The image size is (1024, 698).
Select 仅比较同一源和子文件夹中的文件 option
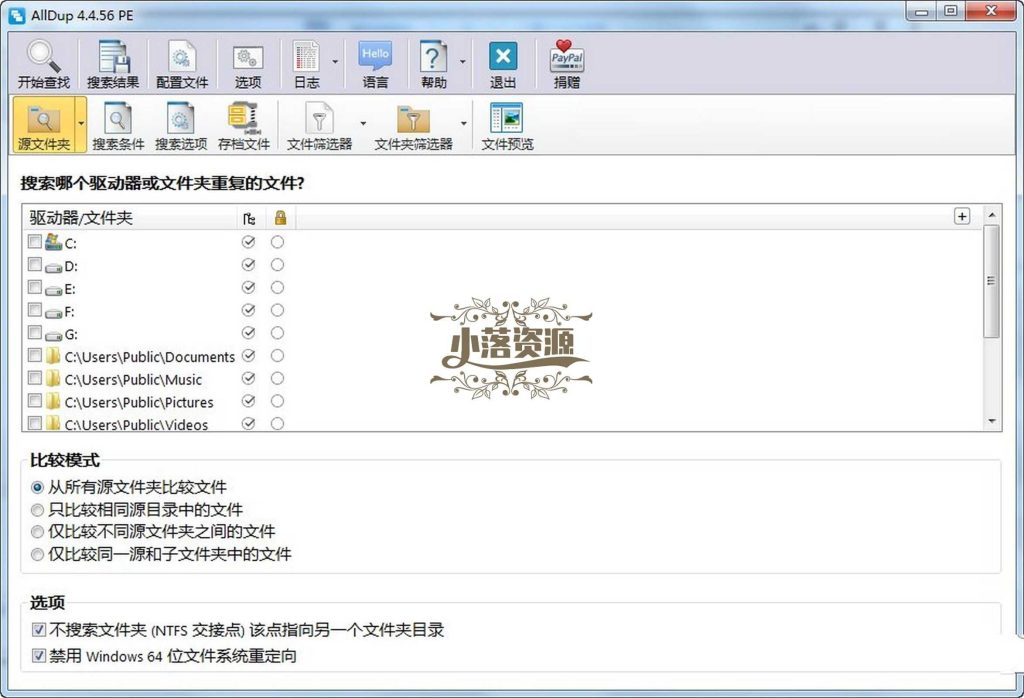pos(37,554)
